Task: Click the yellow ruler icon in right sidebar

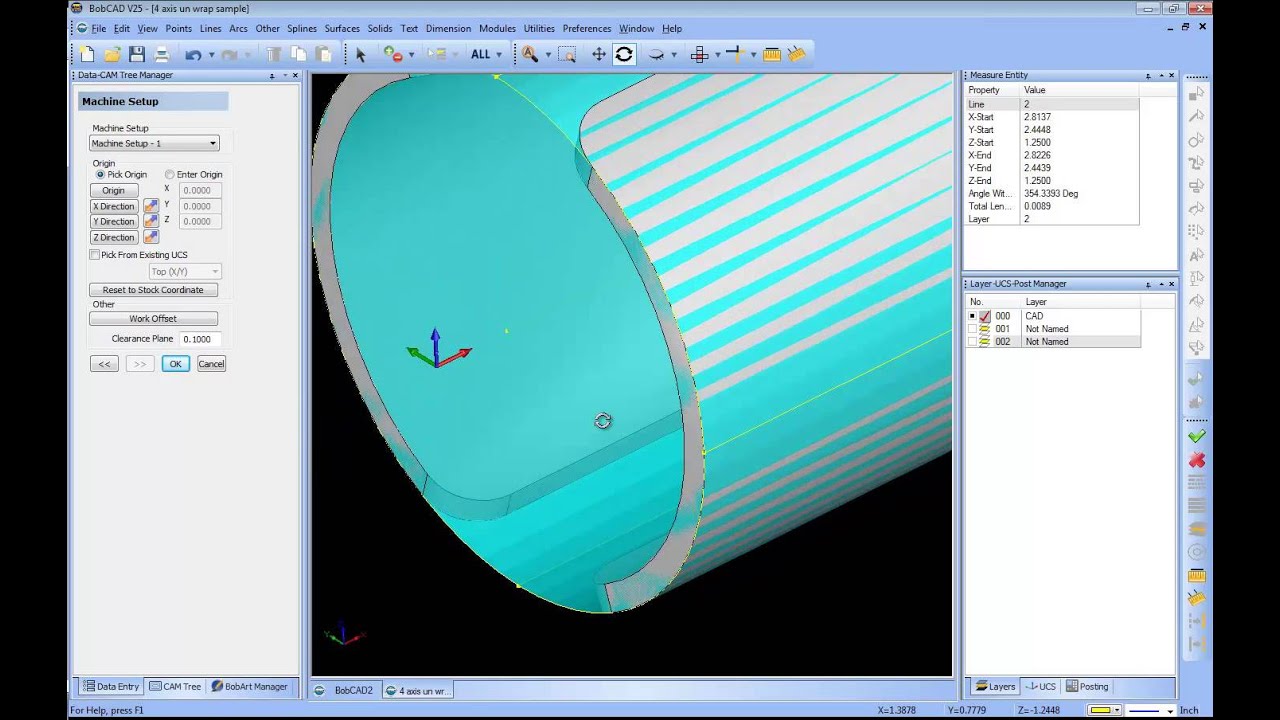Action: 1196,575
